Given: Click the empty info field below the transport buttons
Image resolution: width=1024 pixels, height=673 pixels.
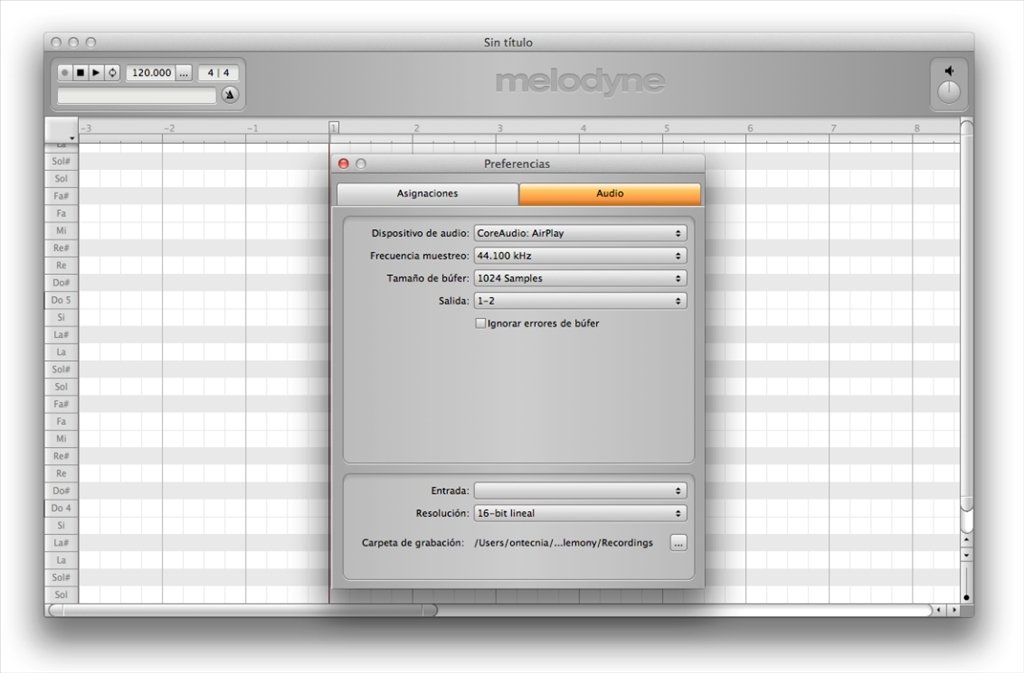Looking at the screenshot, I should pos(136,96).
